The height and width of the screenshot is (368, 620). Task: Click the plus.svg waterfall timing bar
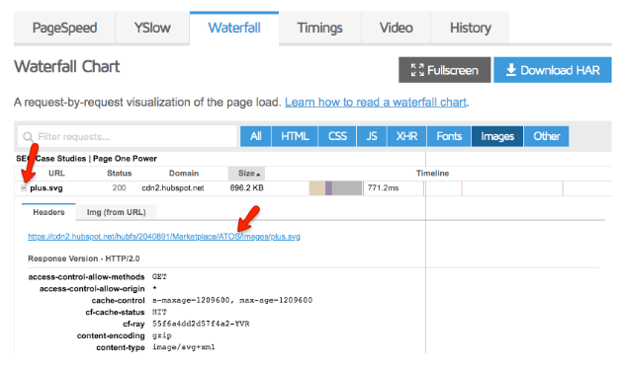(x=336, y=188)
